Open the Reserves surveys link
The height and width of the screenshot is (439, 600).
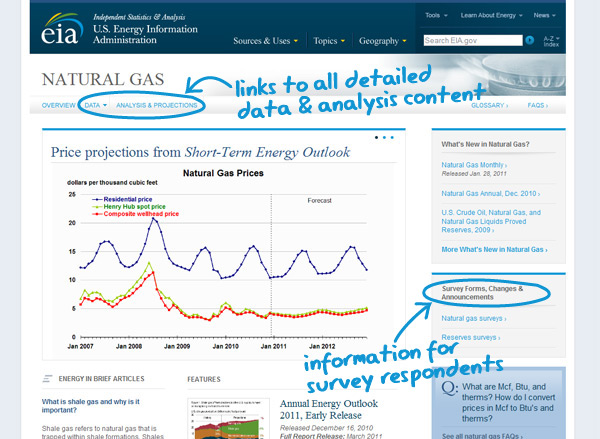pyautogui.click(x=471, y=338)
